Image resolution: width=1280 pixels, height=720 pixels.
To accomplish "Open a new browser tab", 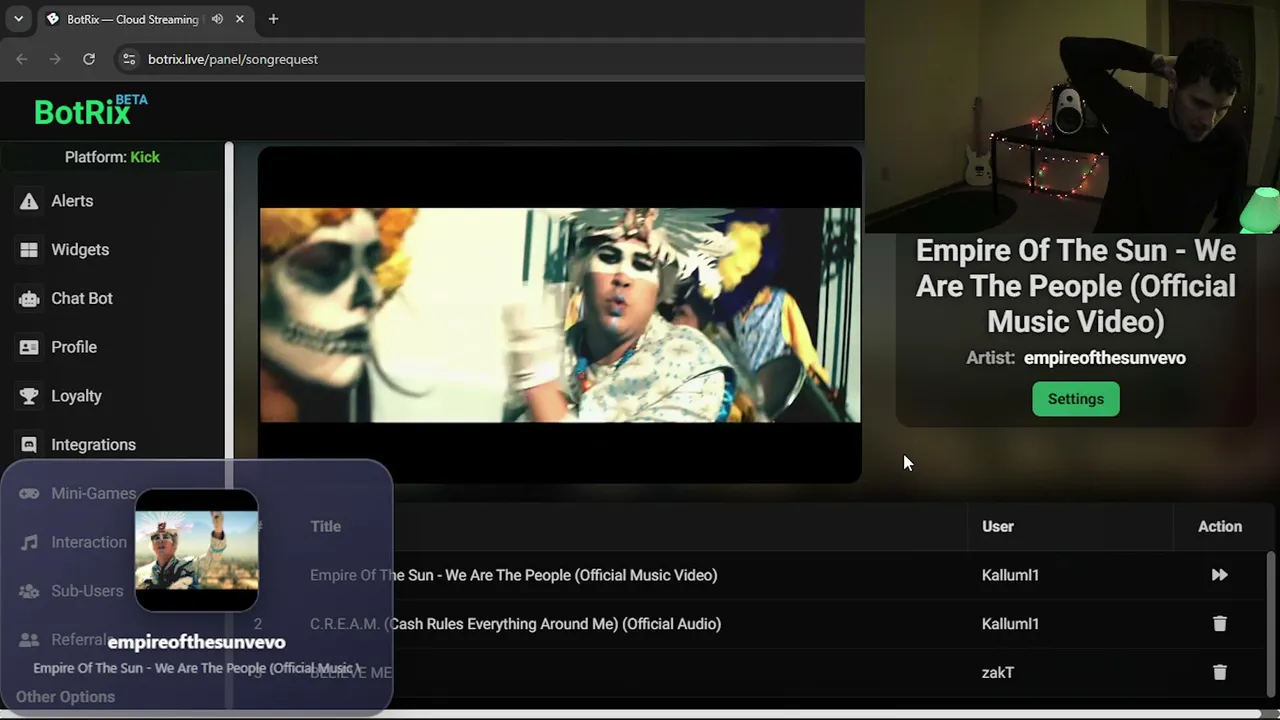I will (x=273, y=19).
